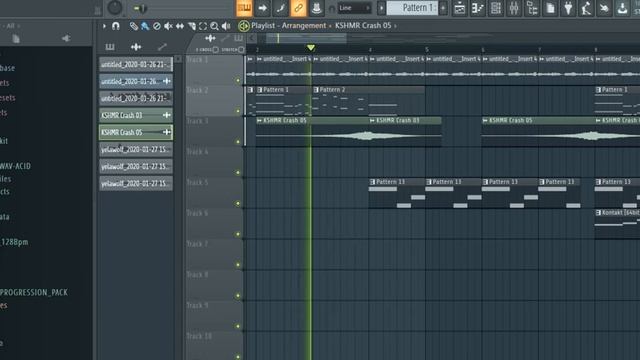Mute Track 2 with its green dot
Screen dimensions: 640x360
(238, 111)
